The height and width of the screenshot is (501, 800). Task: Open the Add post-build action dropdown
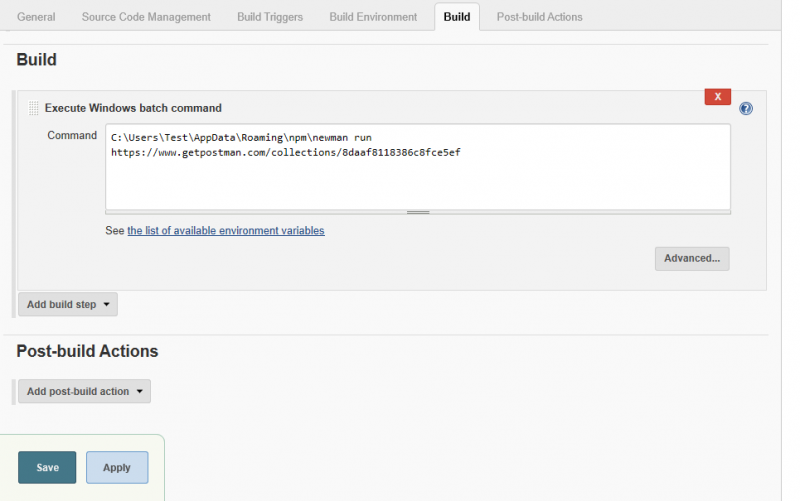pyautogui.click(x=84, y=391)
